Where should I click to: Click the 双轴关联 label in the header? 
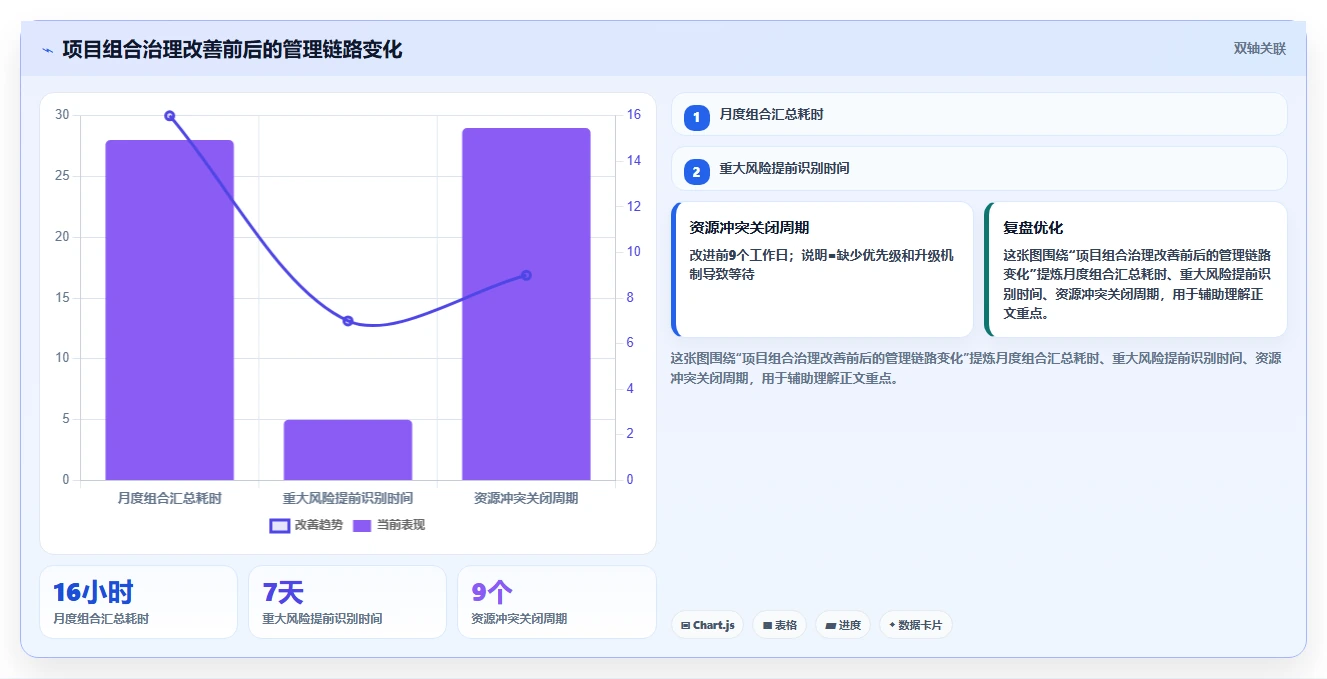point(1259,49)
